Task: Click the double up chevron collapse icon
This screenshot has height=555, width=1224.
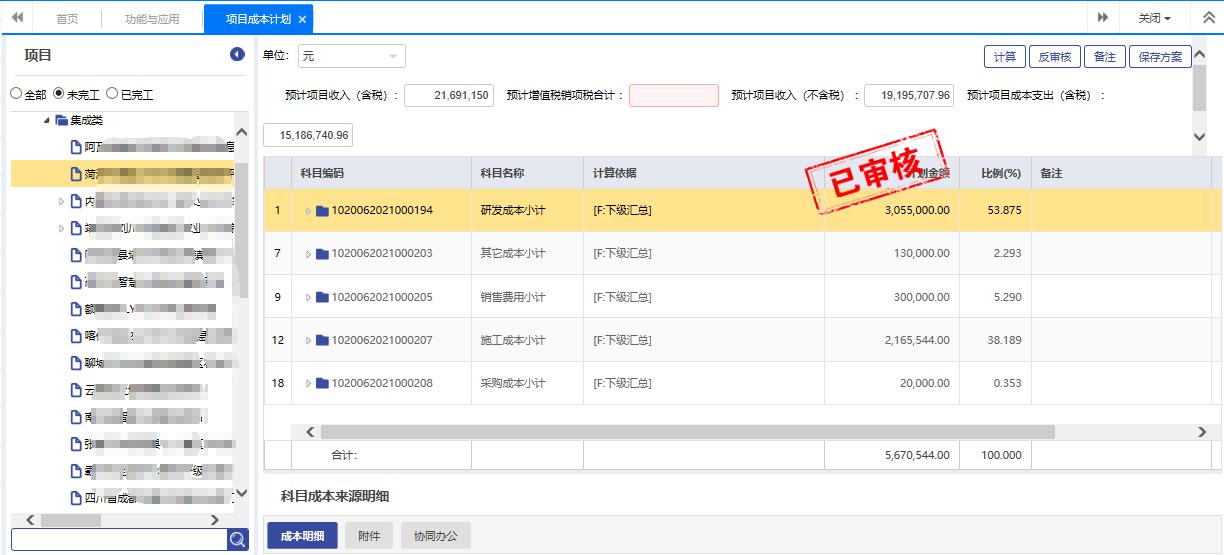Action: coord(1207,18)
